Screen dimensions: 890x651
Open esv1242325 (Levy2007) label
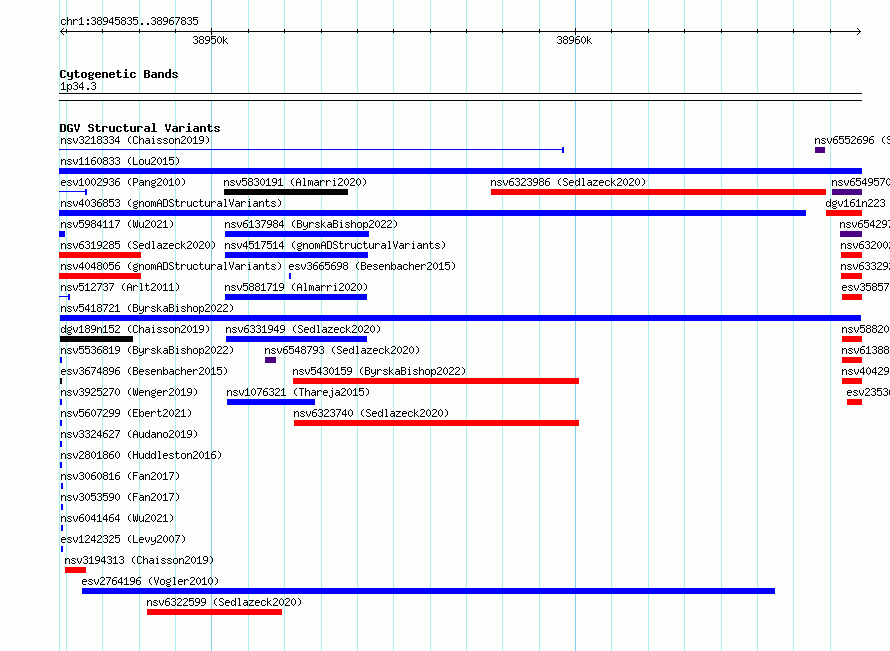[123, 539]
